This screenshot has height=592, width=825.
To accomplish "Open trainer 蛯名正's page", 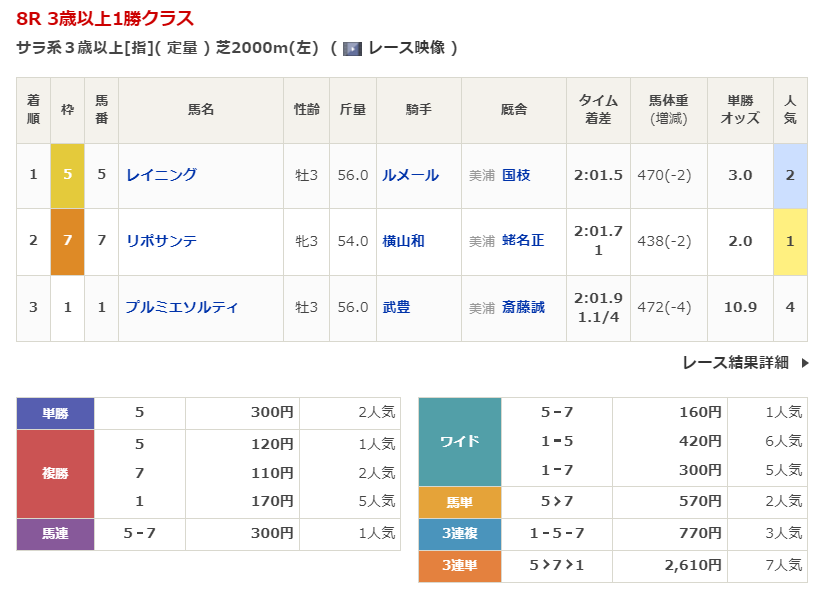I will [x=523, y=241].
